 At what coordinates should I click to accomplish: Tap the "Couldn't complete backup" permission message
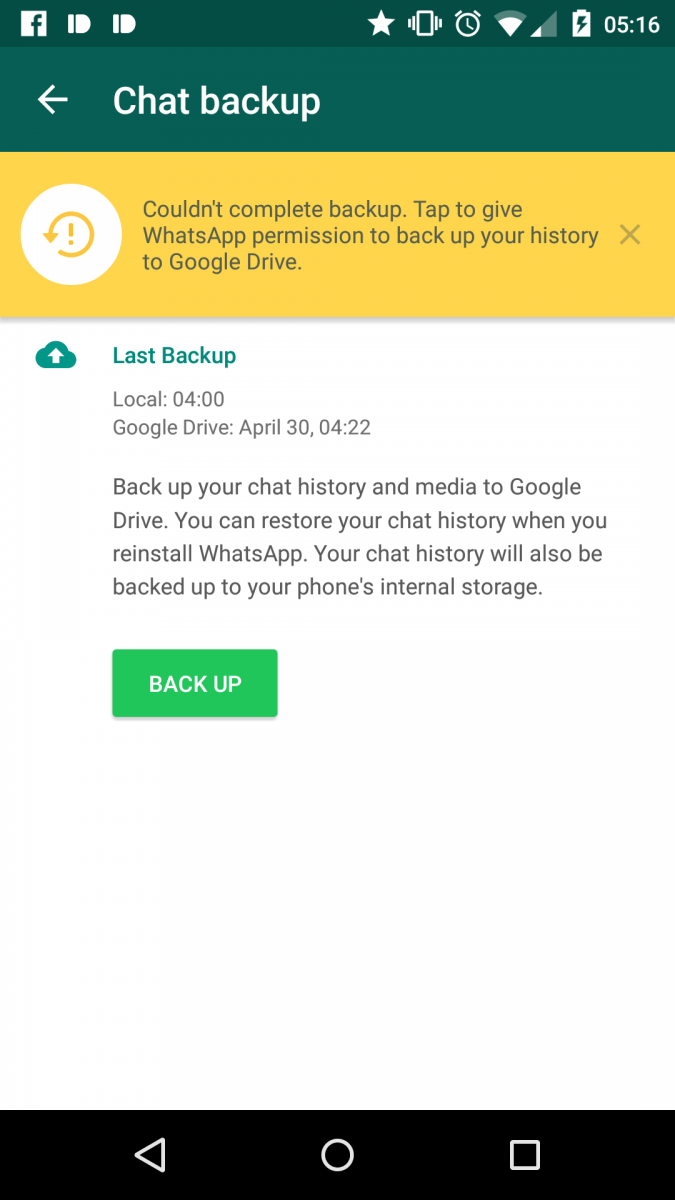coord(370,235)
